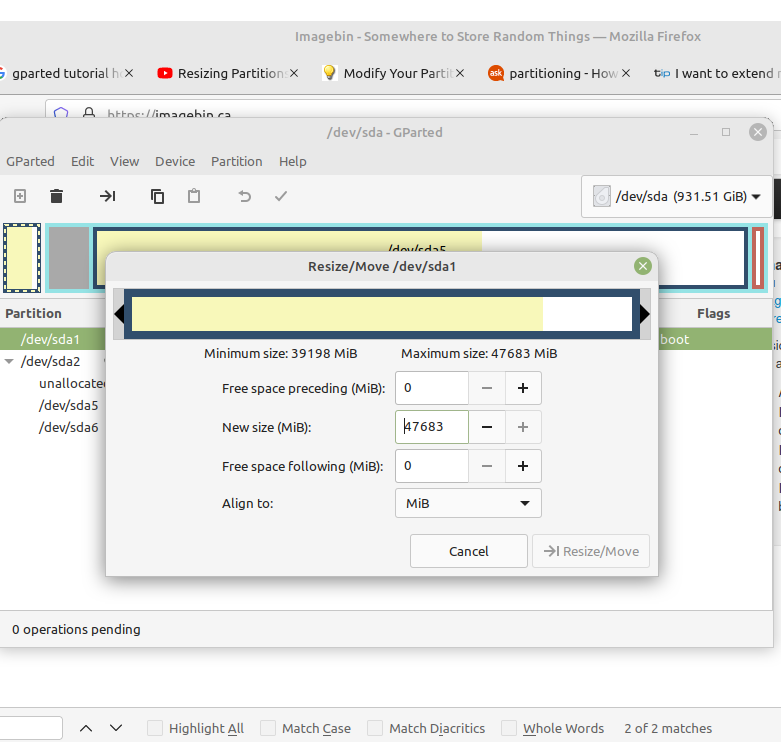Toggle Highlight All checkbox in Firefox find bar
The image size is (781, 742).
click(x=155, y=728)
